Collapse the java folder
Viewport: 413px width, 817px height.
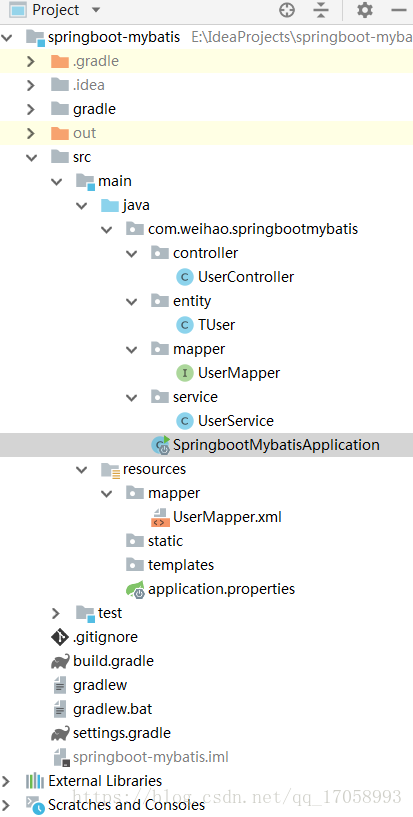(81, 206)
